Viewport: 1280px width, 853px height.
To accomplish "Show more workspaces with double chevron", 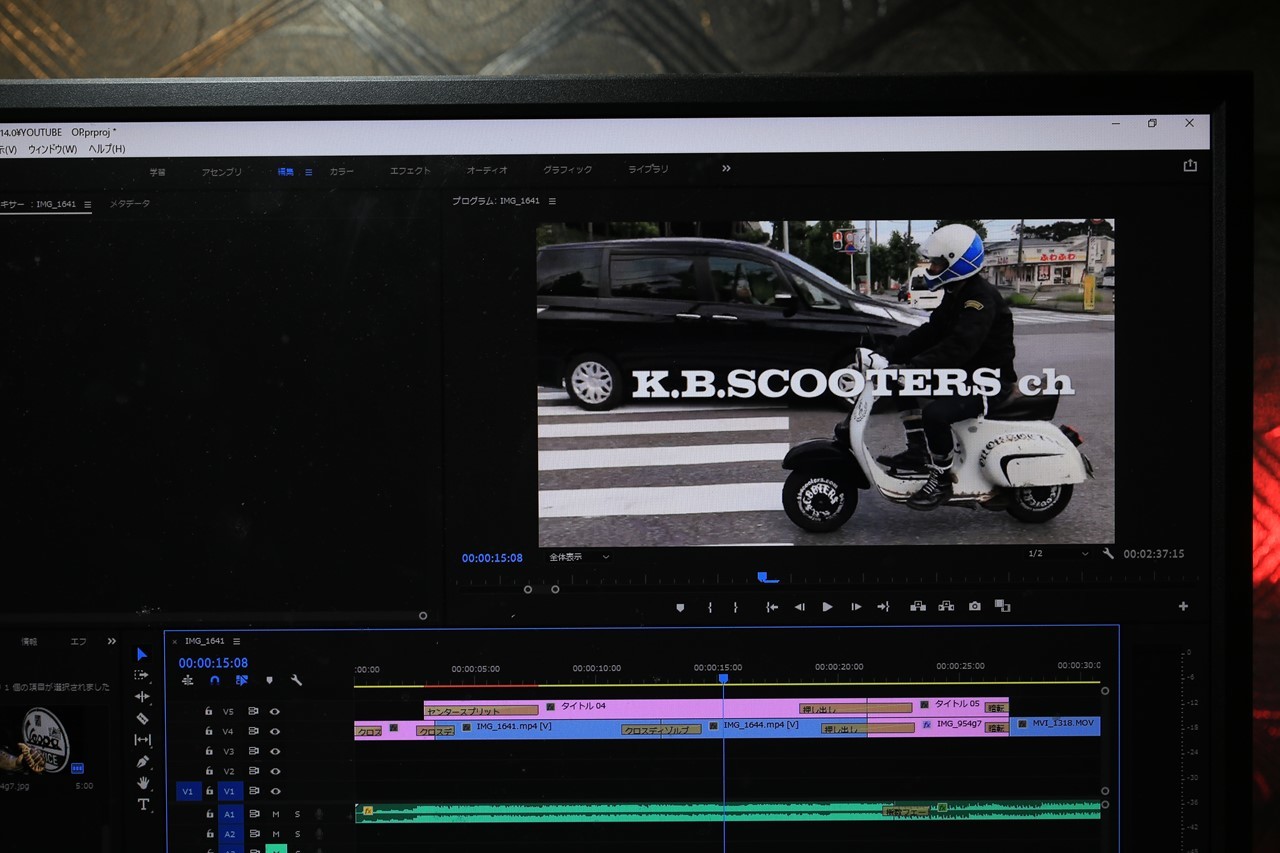I will [726, 168].
